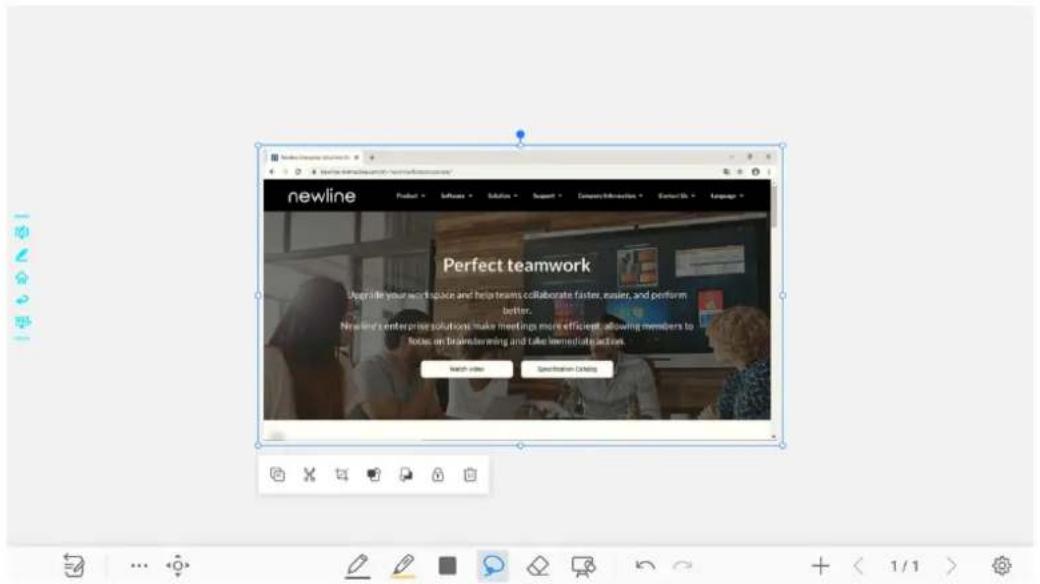Click the left-edge middle handle of the image
The height and width of the screenshot is (584, 1040).
coord(258,295)
